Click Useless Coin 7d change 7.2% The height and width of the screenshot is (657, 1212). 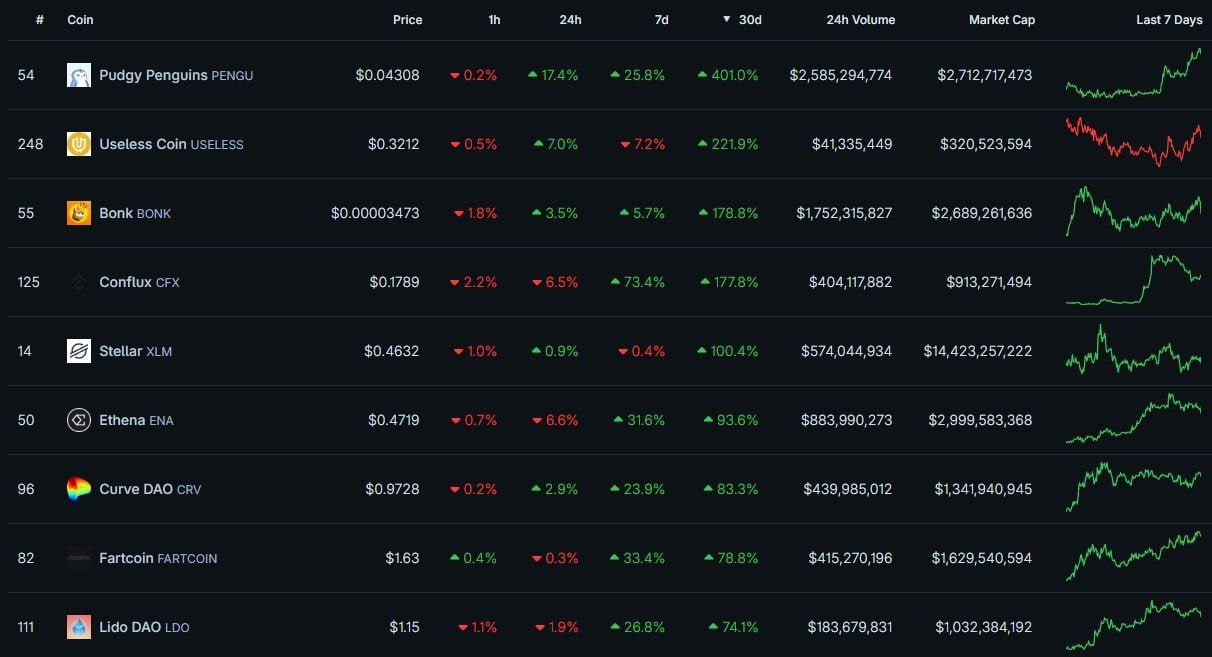[642, 144]
